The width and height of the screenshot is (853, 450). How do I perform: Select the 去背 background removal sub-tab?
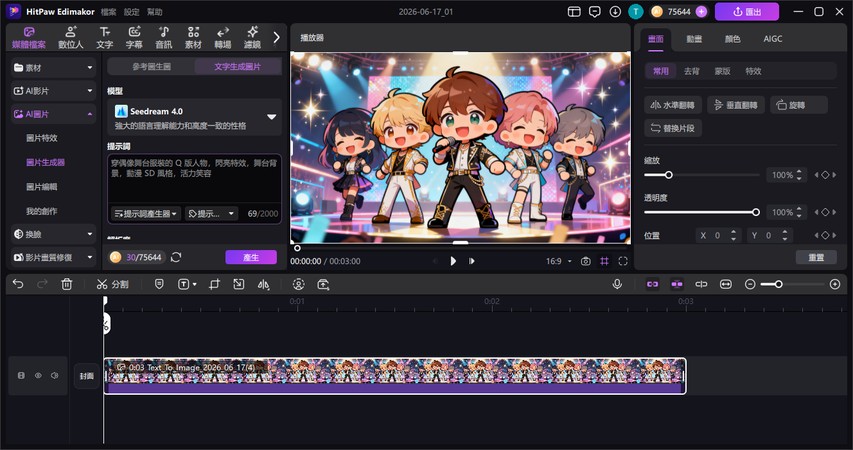pos(691,71)
